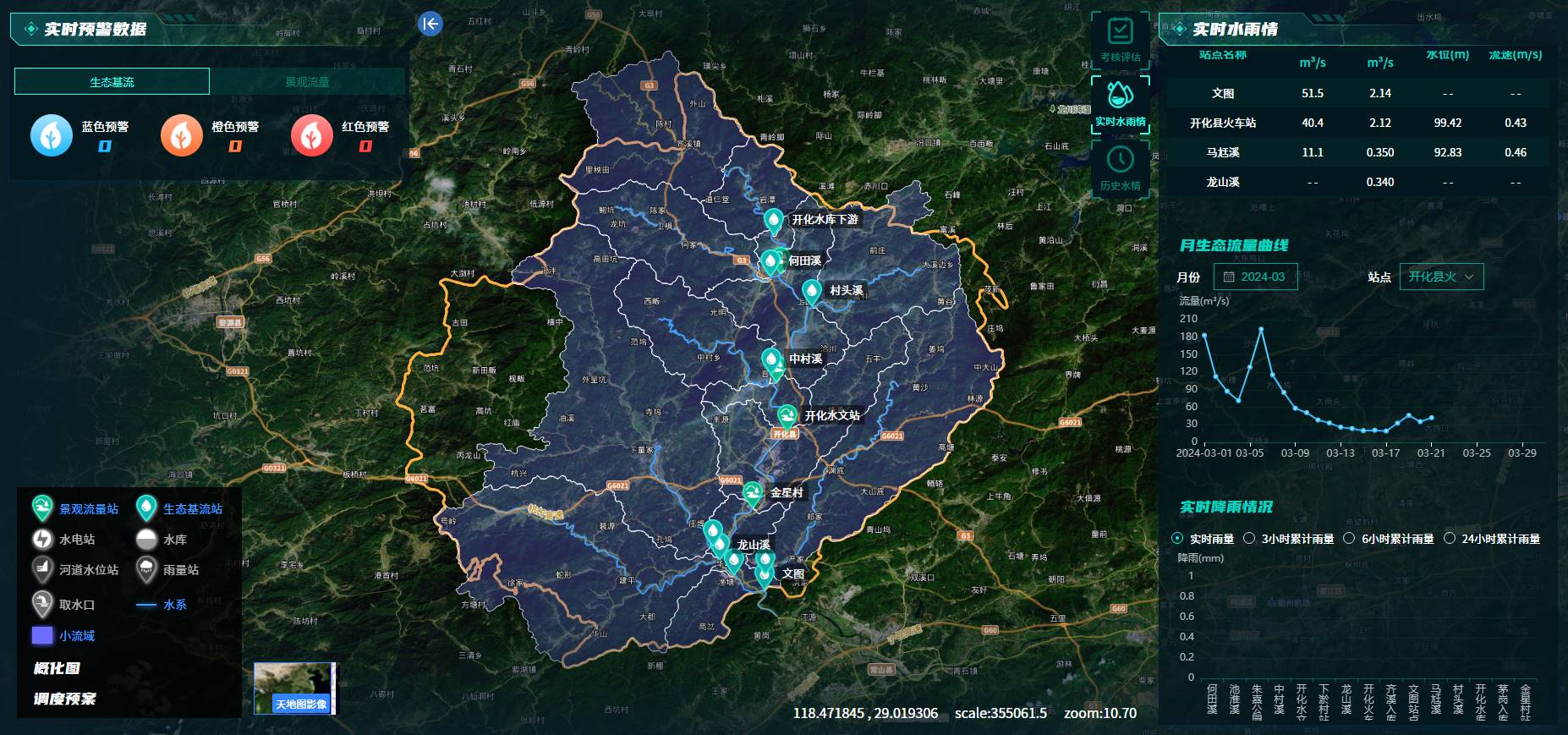
Task: Select the 中村溪 station marker on the map
Action: pos(770,360)
